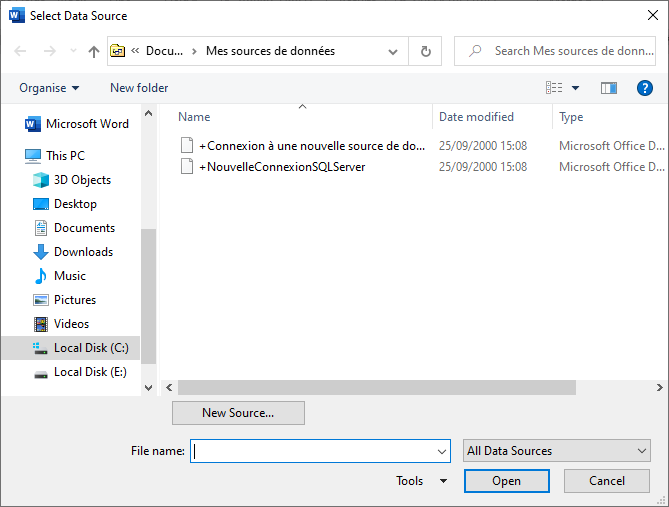The width and height of the screenshot is (669, 507).
Task: Click the Docu... breadcrumb segment
Action: tap(164, 51)
